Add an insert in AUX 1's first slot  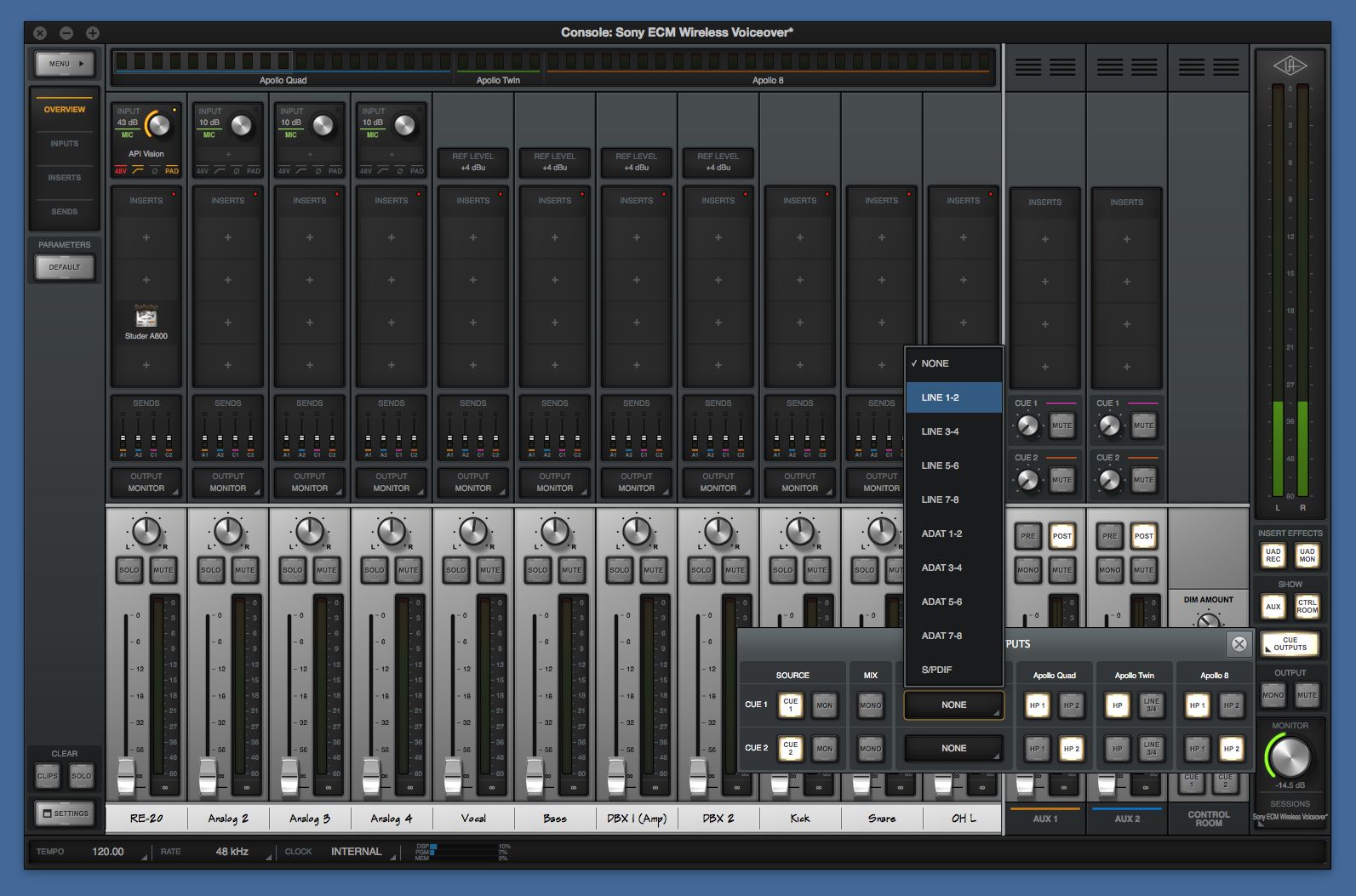pyautogui.click(x=1045, y=239)
